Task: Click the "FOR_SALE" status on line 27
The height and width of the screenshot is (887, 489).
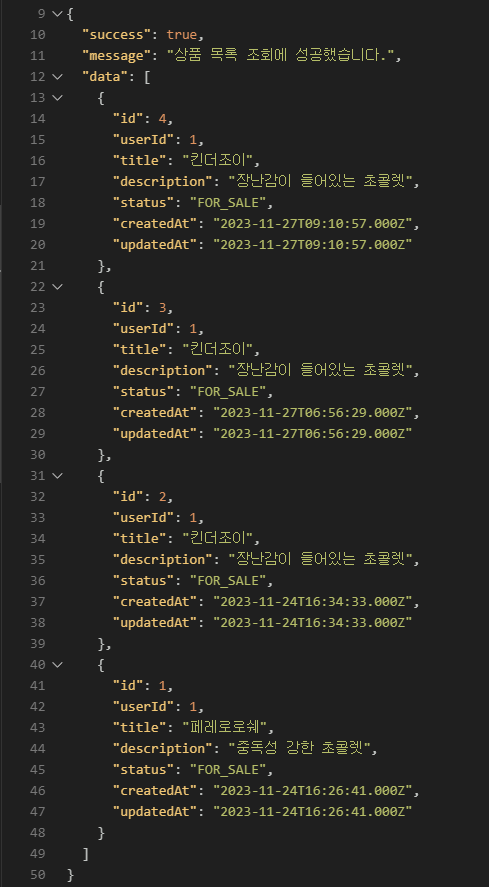Action: pos(228,391)
